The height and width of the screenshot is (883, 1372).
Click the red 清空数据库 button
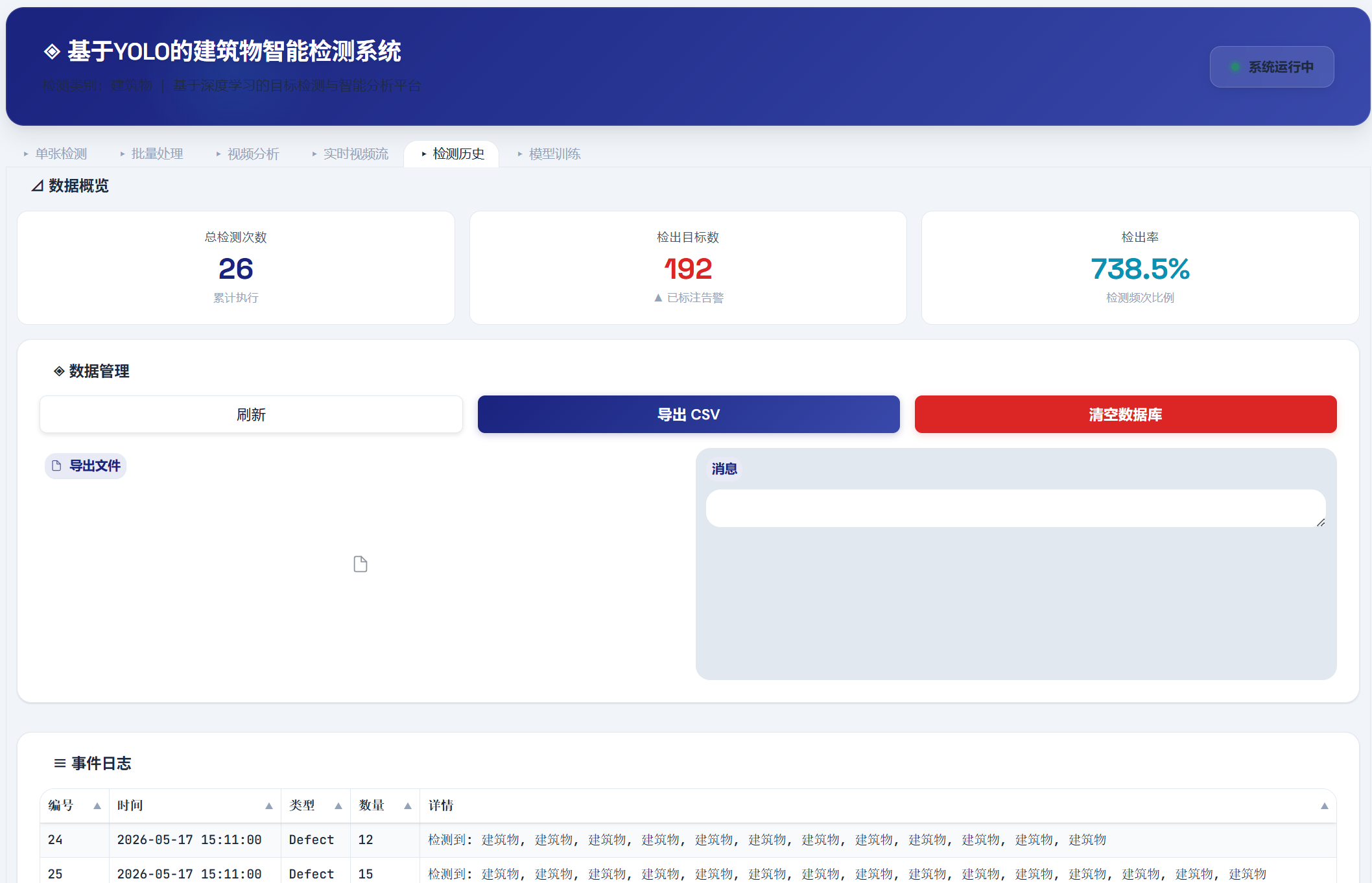point(1126,414)
